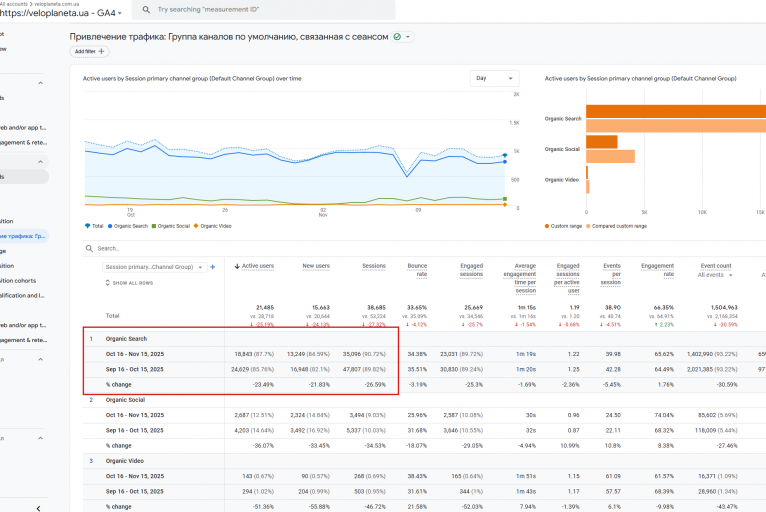This screenshot has height=512, width=766.
Task: Collapse the sidebar with the bottom chevron
Action: pyautogui.click(x=38, y=507)
